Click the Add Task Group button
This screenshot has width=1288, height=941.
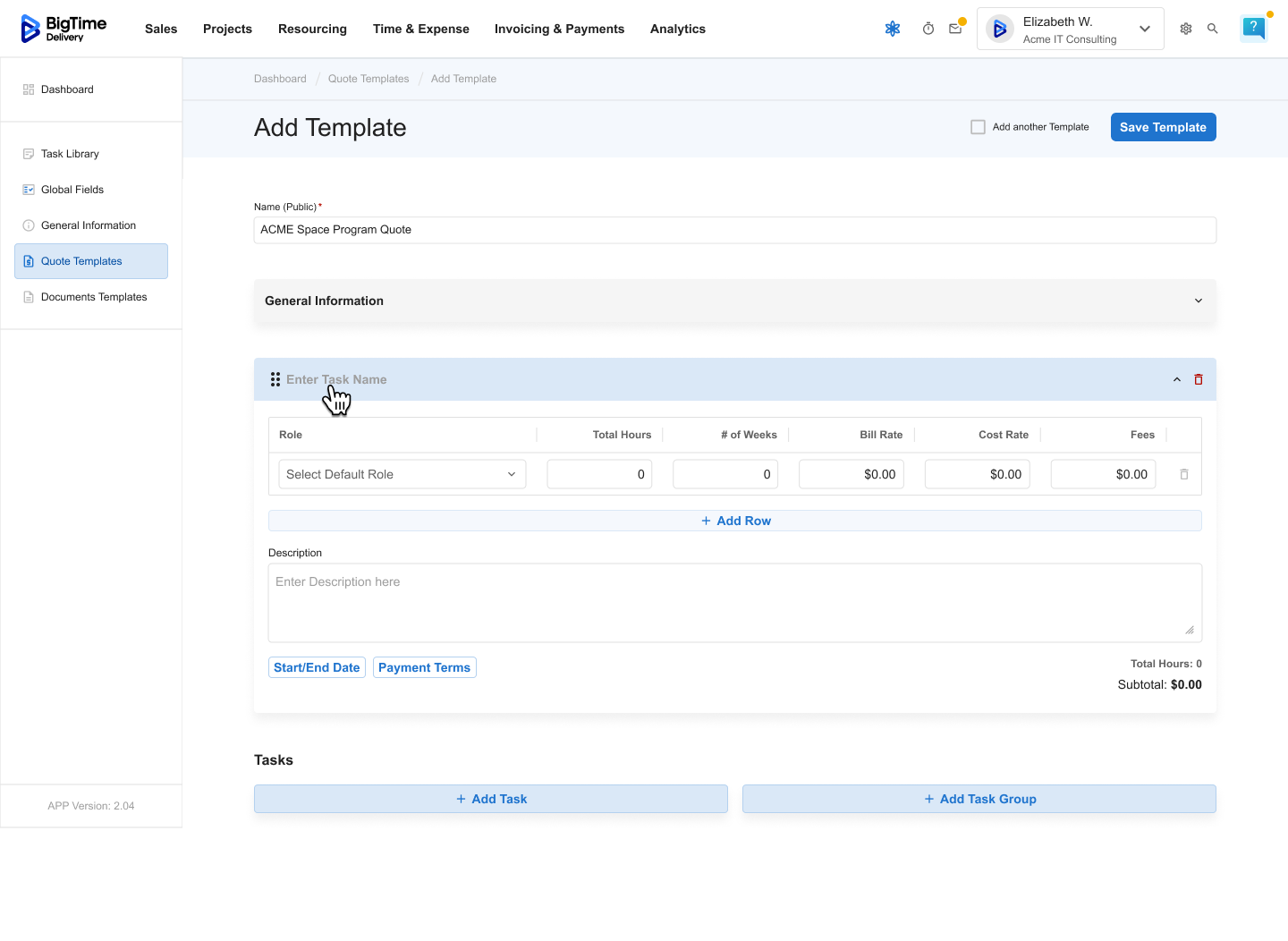979,799
